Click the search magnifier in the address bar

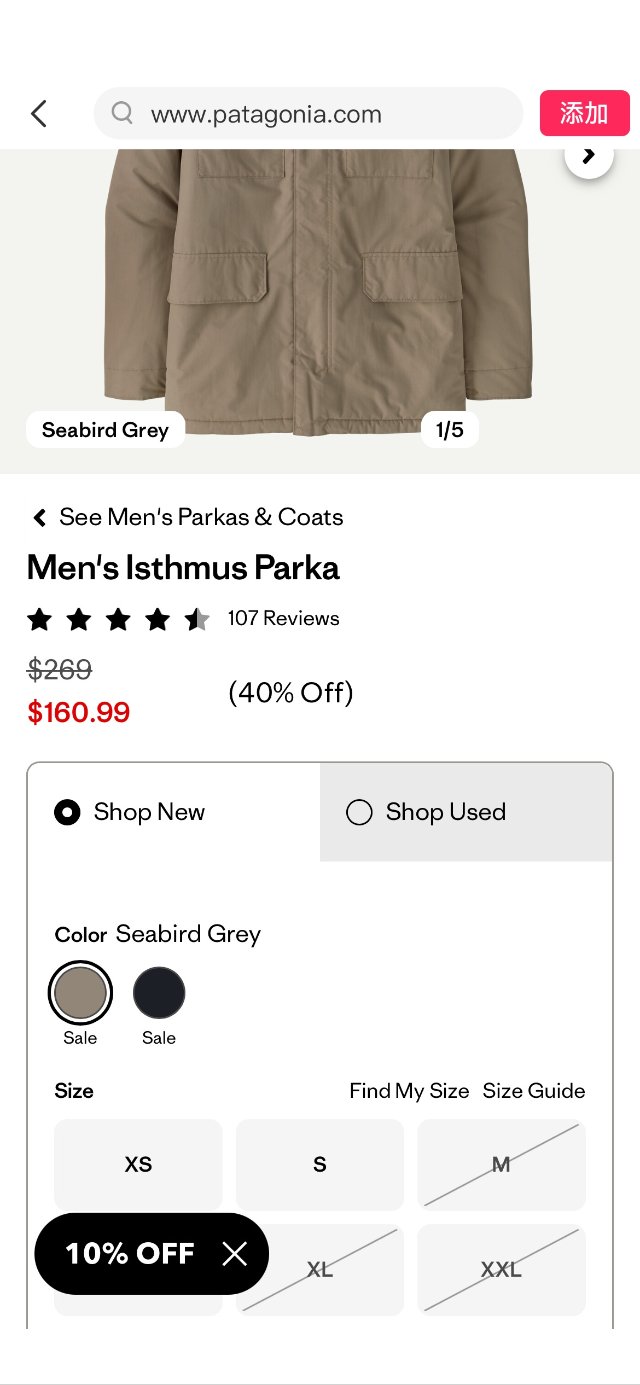pyautogui.click(x=120, y=113)
